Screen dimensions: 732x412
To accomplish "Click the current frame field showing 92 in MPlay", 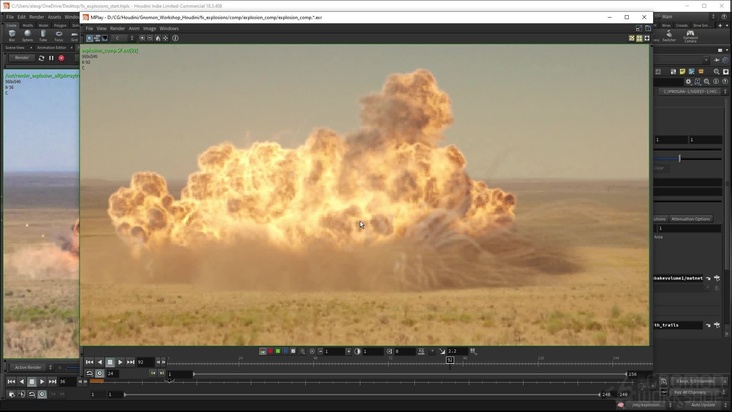I will tap(145, 362).
